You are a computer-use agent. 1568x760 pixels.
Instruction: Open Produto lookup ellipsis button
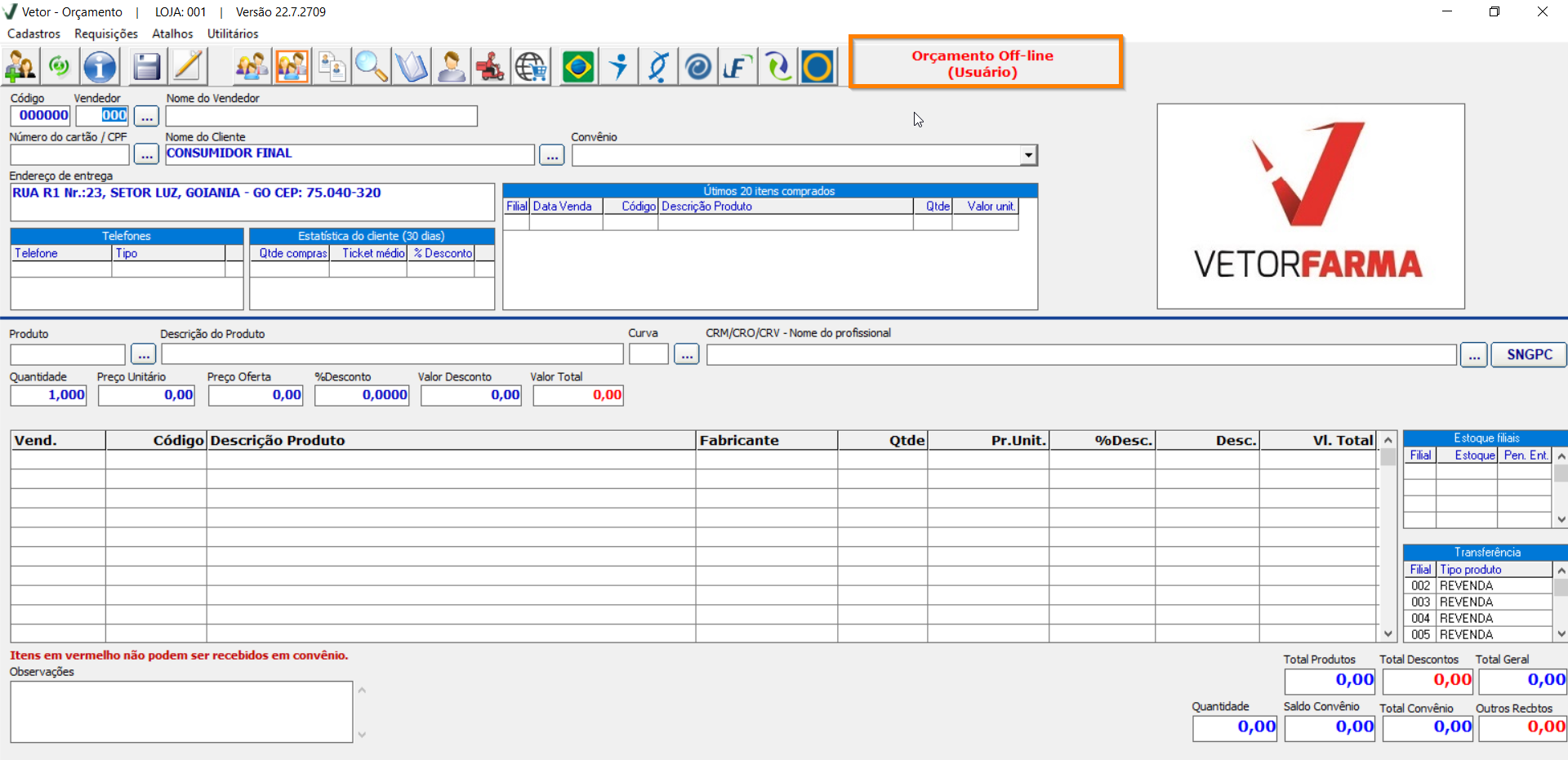point(143,354)
